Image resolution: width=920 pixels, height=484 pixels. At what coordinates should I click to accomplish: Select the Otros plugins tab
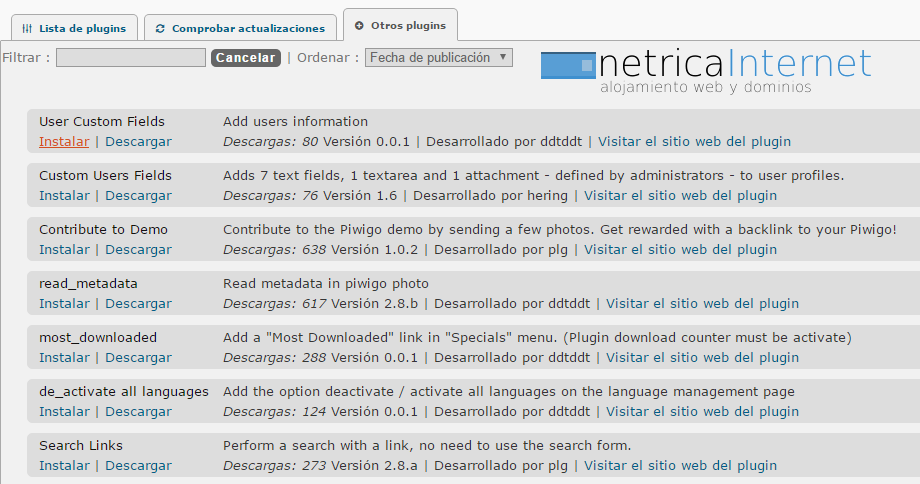[400, 26]
